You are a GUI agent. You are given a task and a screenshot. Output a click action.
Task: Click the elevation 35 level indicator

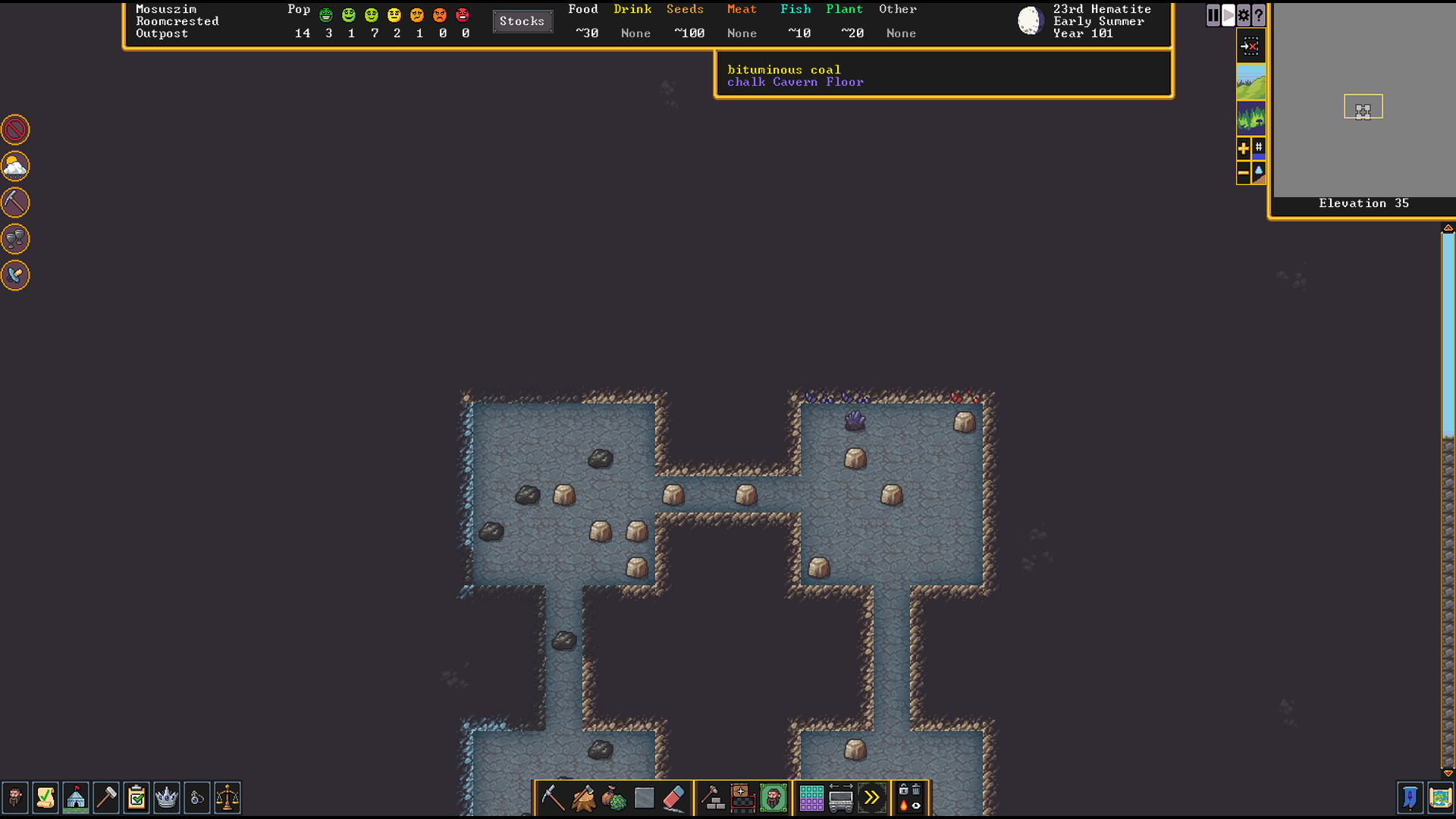pos(1363,203)
